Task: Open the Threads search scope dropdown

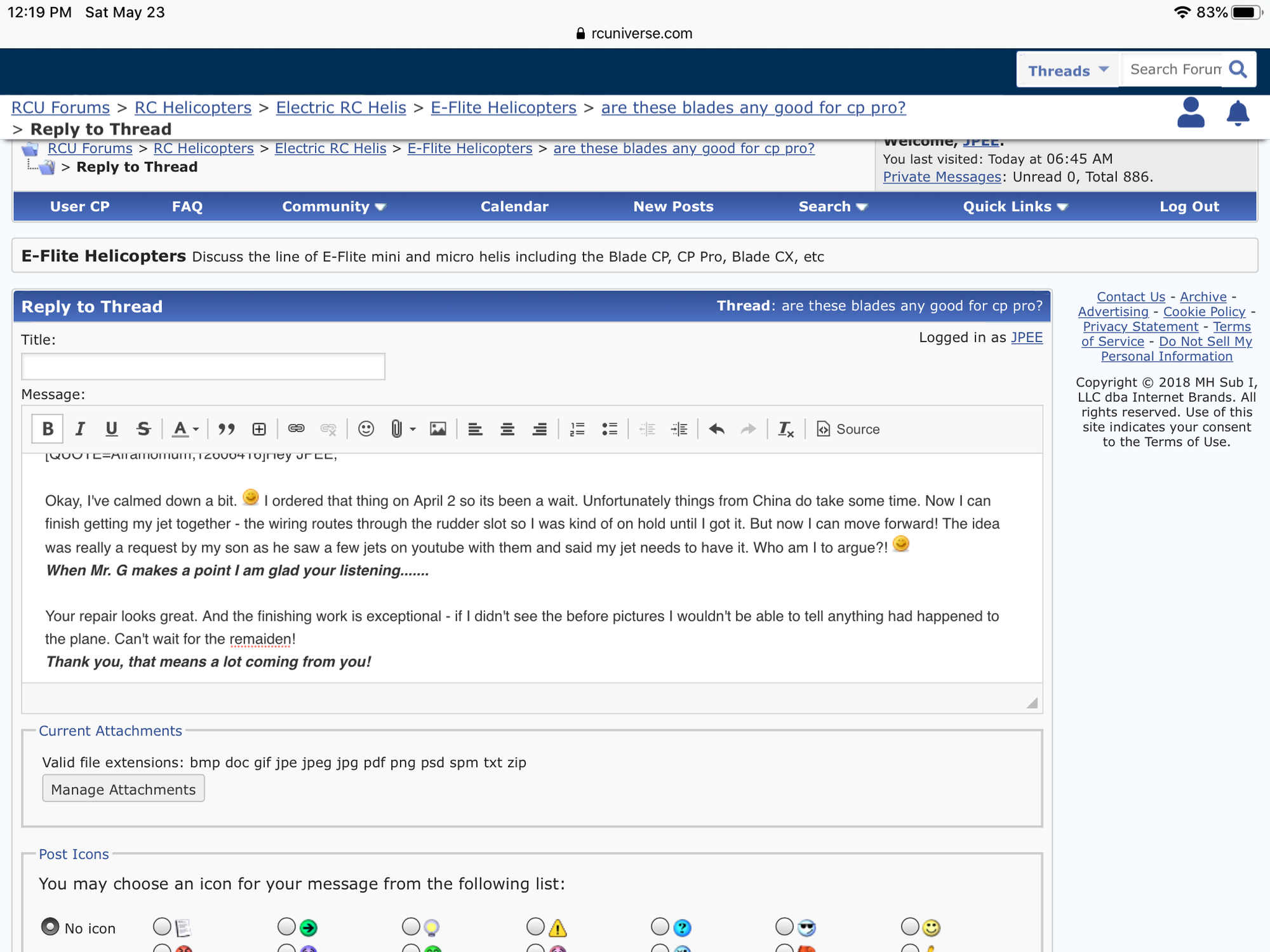Action: pos(1068,70)
